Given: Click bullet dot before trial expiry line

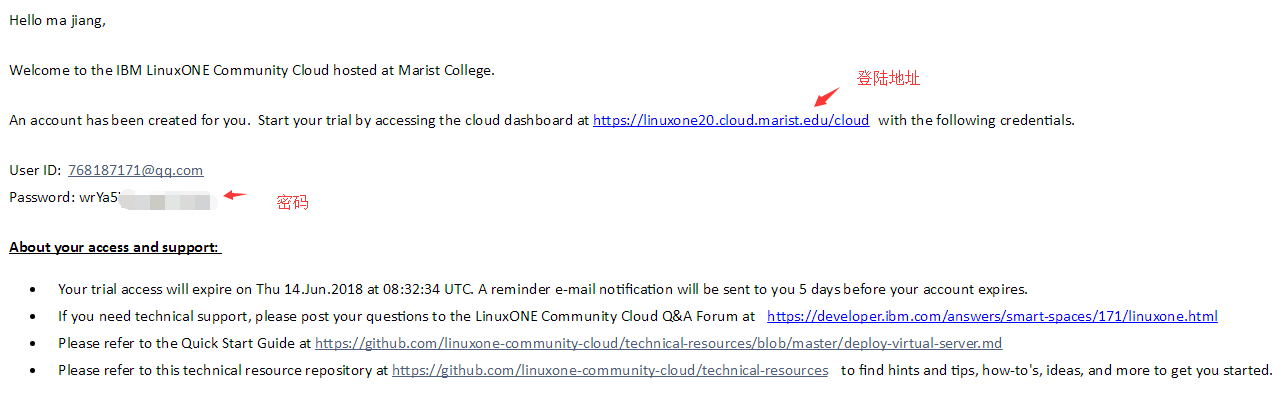Looking at the screenshot, I should click(33, 290).
